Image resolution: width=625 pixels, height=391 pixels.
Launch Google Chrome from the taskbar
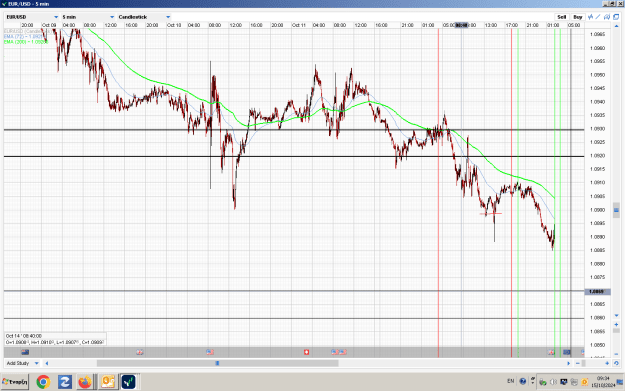[43, 382]
